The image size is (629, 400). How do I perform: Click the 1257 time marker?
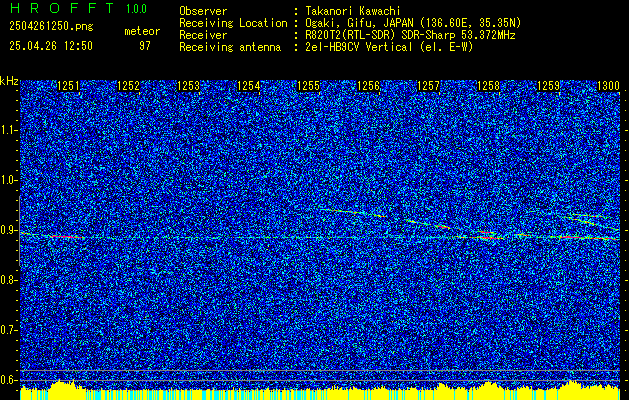point(428,86)
